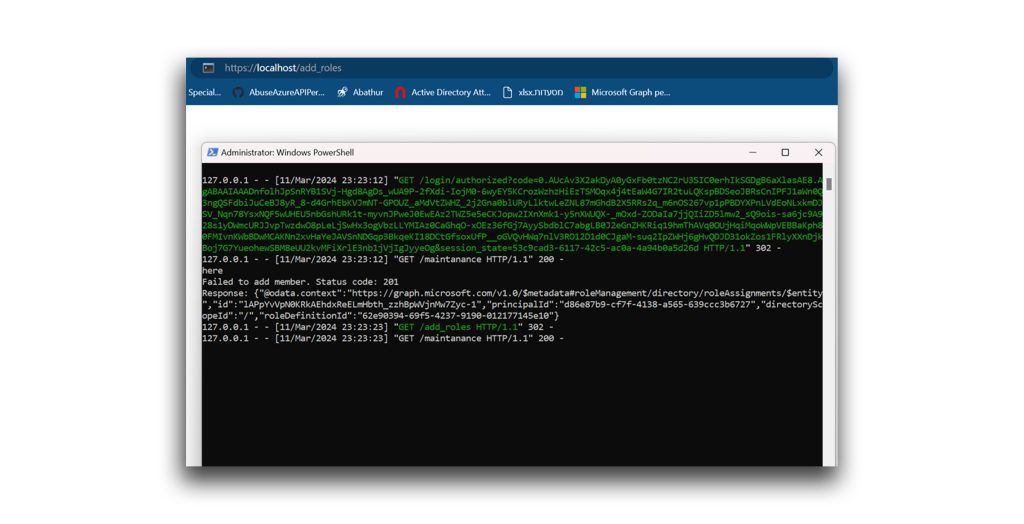Image resolution: width=1024 pixels, height=524 pixels.
Task: Maximize the PowerShell window
Action: pos(785,152)
